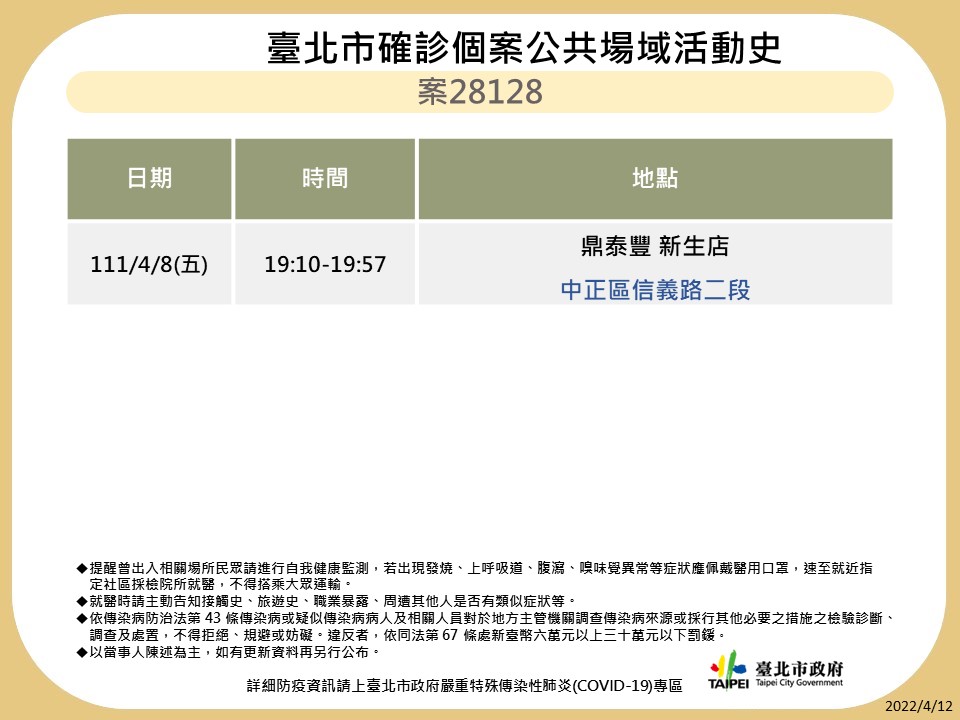Screen dimensions: 960x720
Task: Click the note starting 以當事人陳述為主
Action: pyautogui.click(x=228, y=652)
